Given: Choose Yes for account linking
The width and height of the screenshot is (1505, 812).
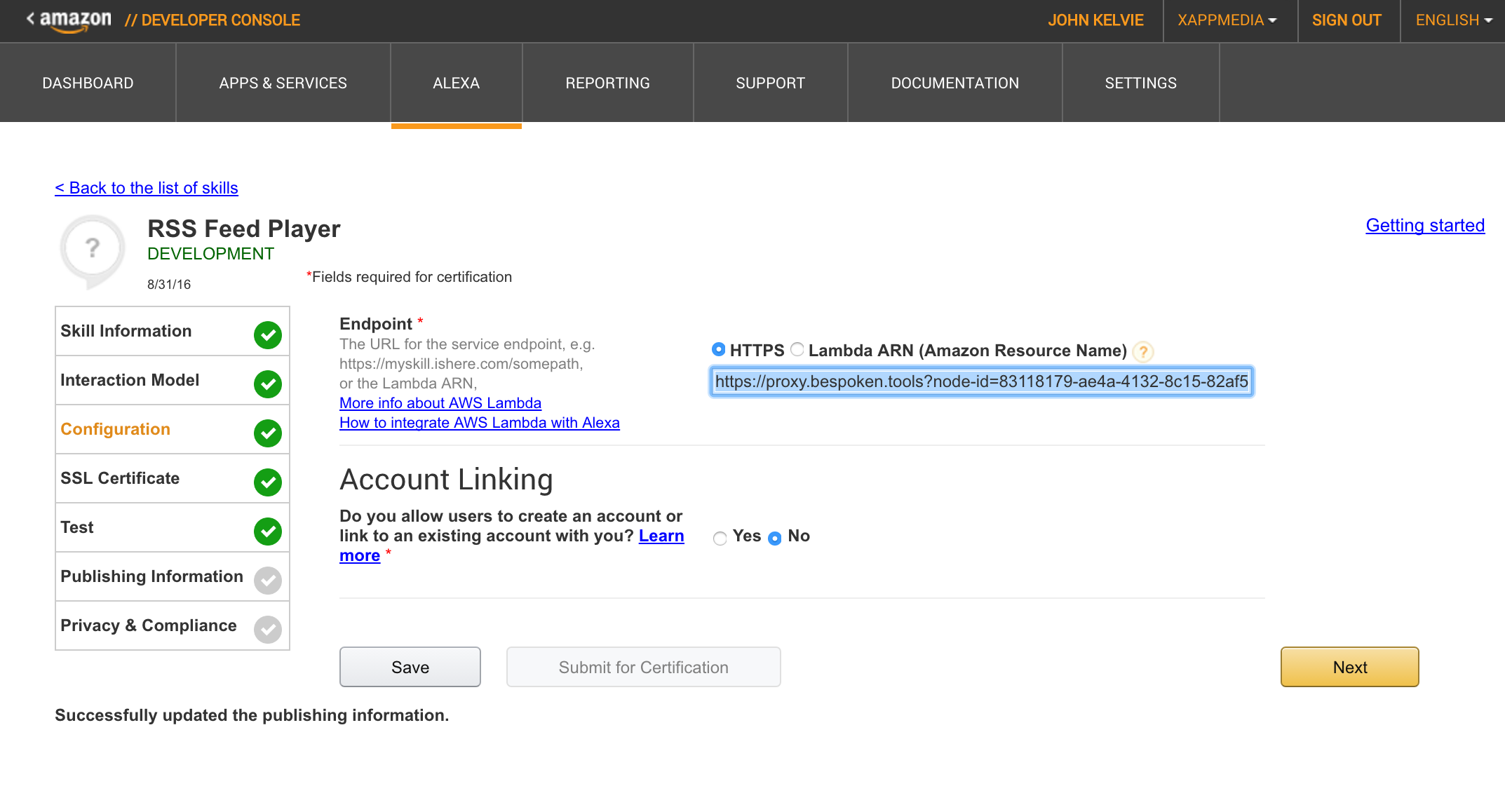Looking at the screenshot, I should pos(720,538).
